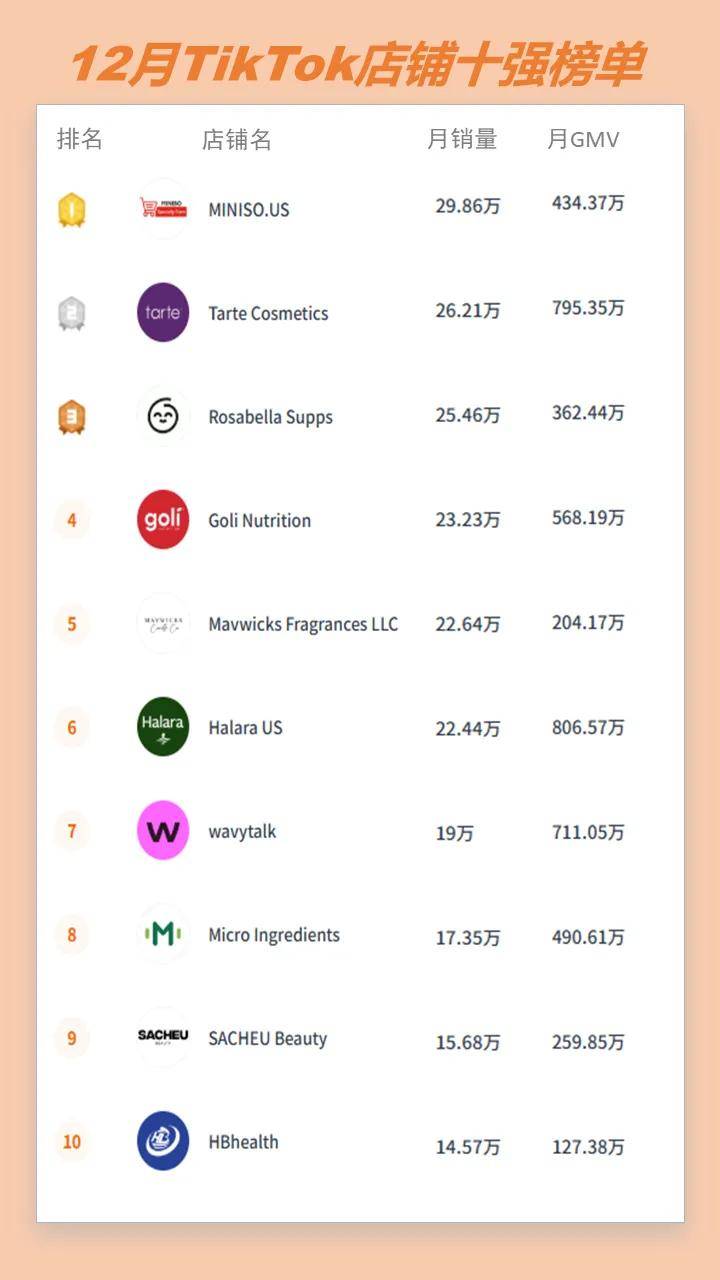Open the Micro Ingredients store name
The image size is (720, 1280).
click(x=274, y=935)
